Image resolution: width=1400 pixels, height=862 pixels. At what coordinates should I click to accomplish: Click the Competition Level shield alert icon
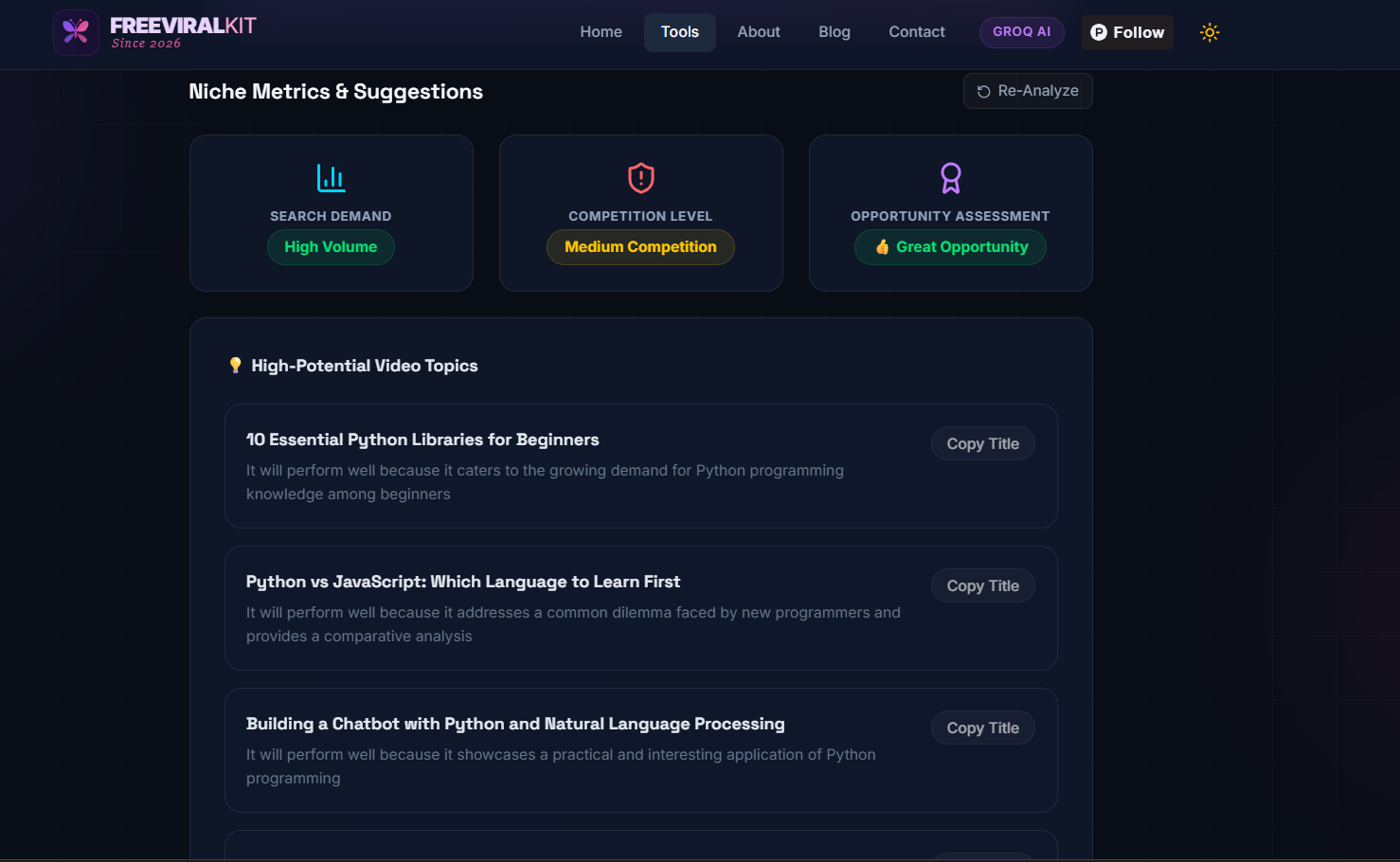641,178
